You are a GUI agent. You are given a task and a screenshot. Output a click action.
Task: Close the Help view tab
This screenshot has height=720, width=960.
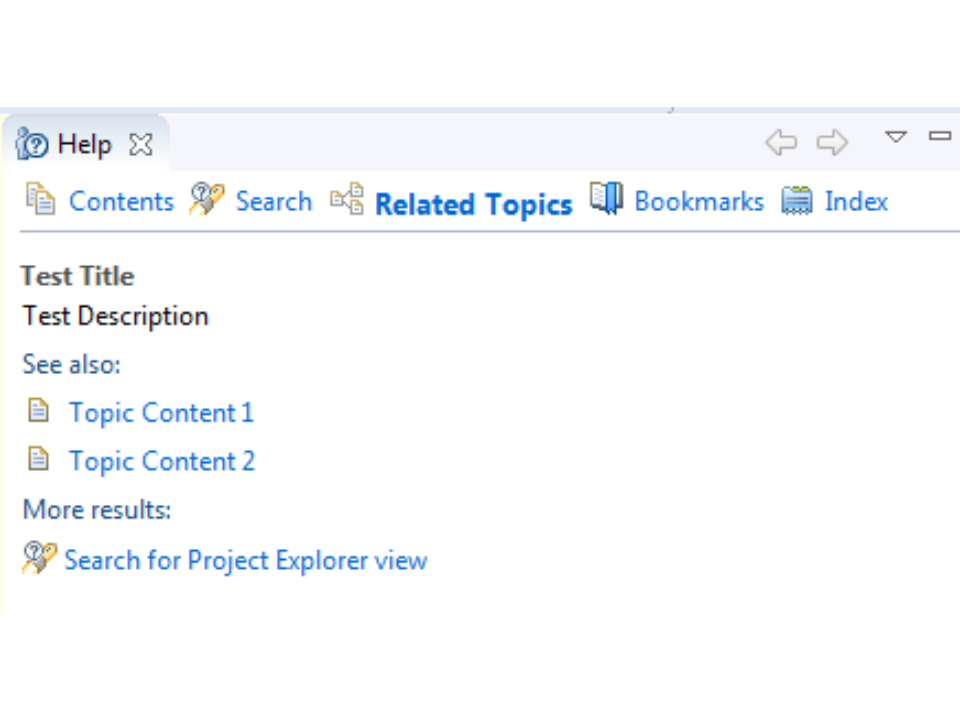[141, 145]
